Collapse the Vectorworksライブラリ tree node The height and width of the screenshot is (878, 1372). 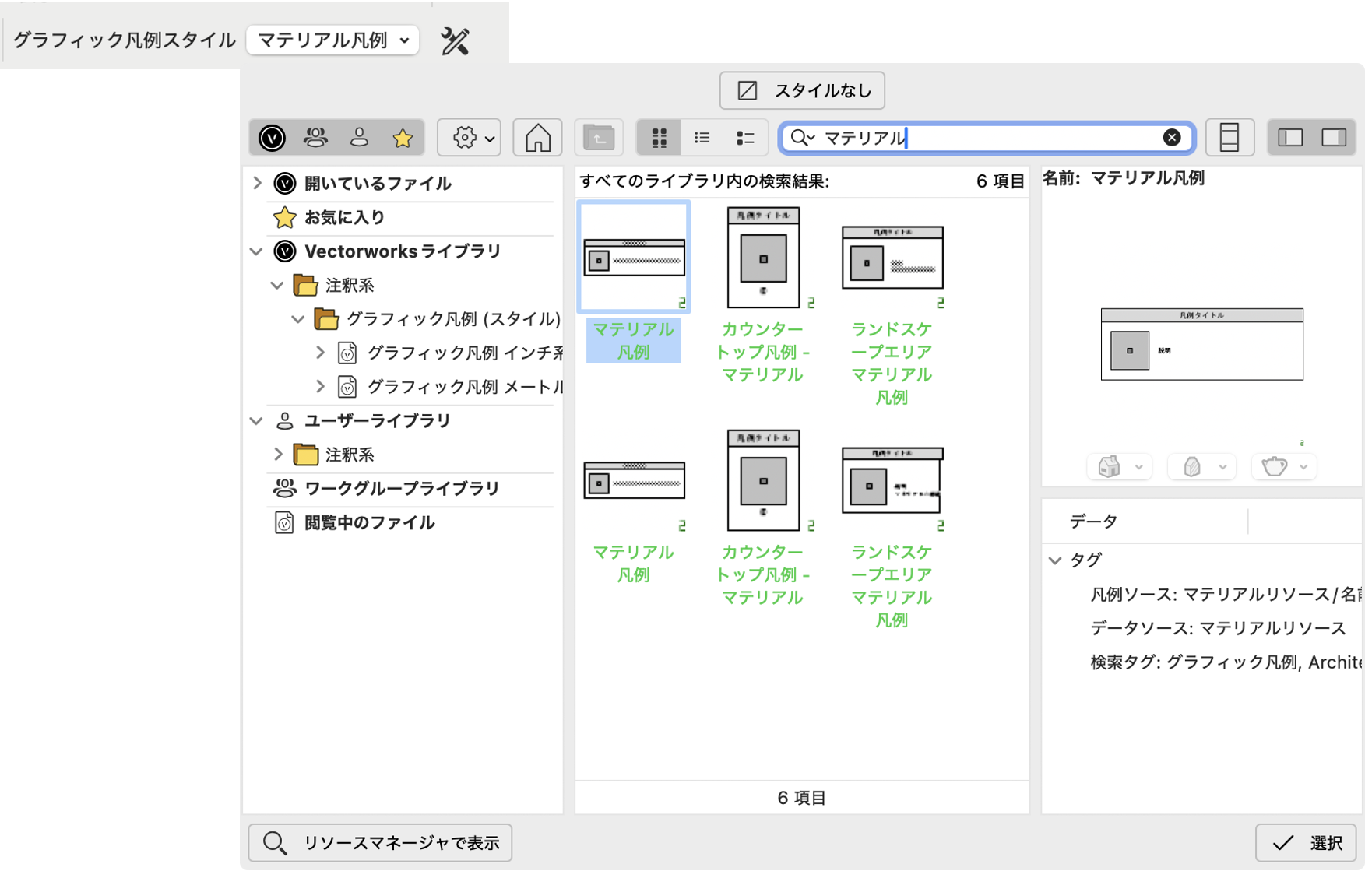pyautogui.click(x=256, y=251)
